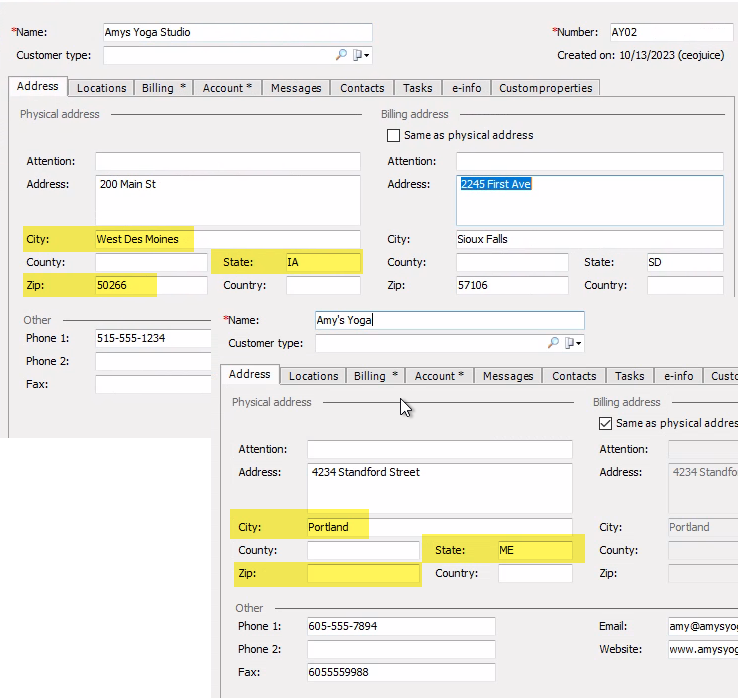Open the Account tab in Amy's Yoga form
The image size is (738, 698).
coord(439,376)
